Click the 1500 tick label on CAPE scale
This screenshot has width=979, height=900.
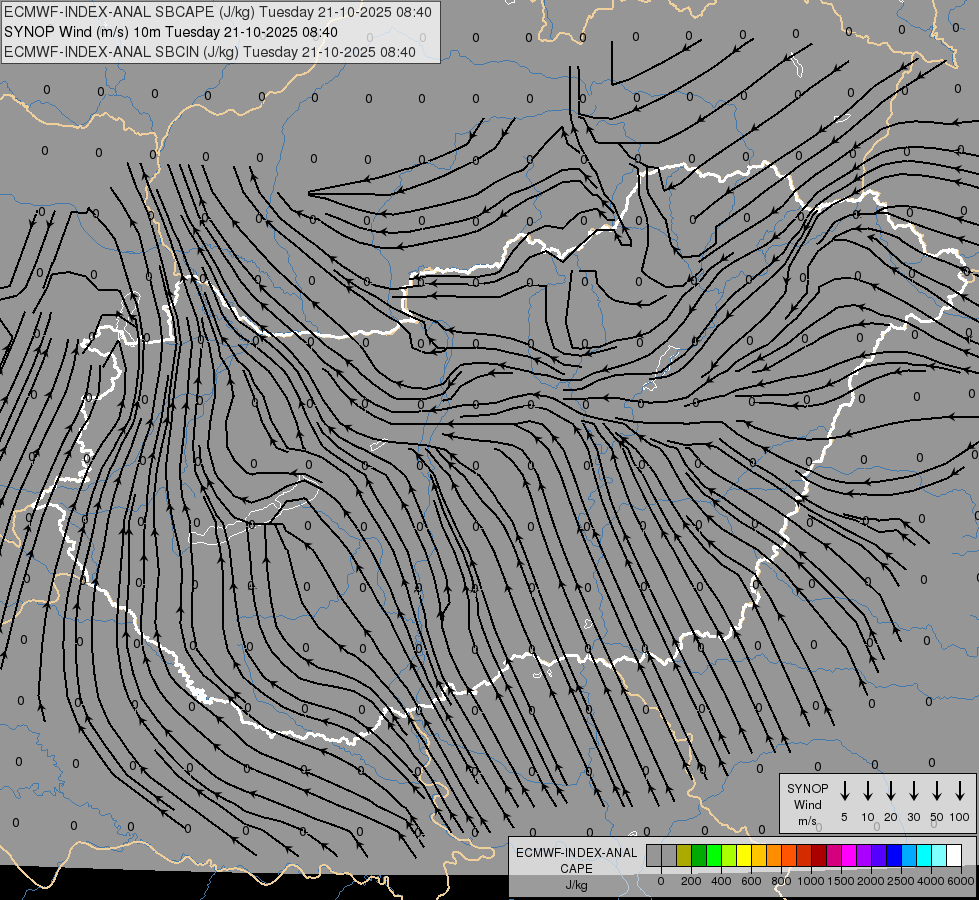(x=841, y=881)
